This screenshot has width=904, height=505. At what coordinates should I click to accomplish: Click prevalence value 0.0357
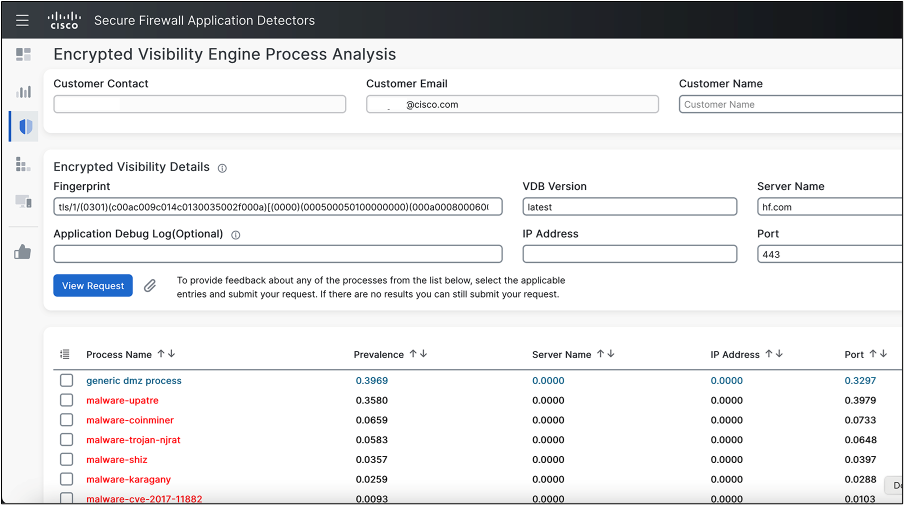coord(372,459)
